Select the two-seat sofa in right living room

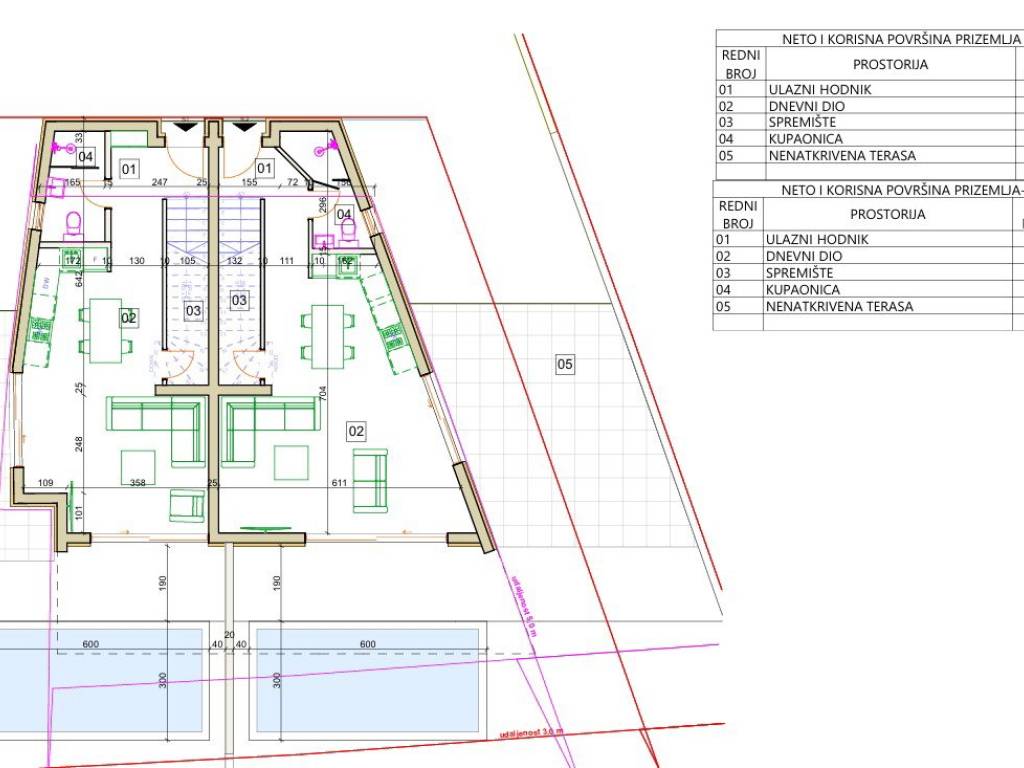(x=370, y=481)
